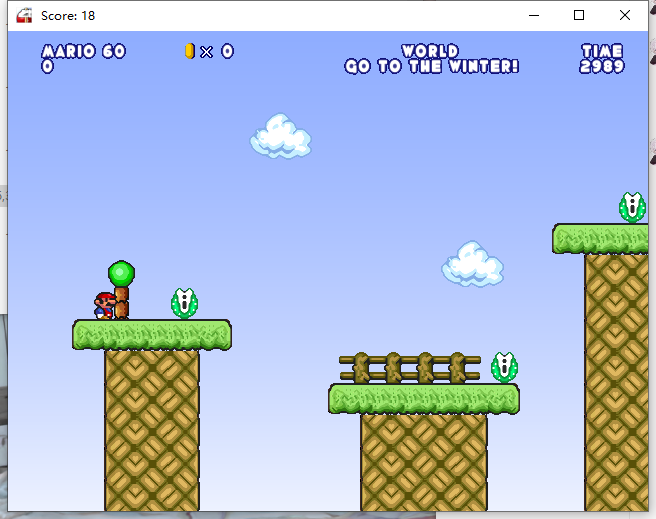The height and width of the screenshot is (519, 656).
Task: Click the wooden fence on the middle platform
Action: point(410,368)
